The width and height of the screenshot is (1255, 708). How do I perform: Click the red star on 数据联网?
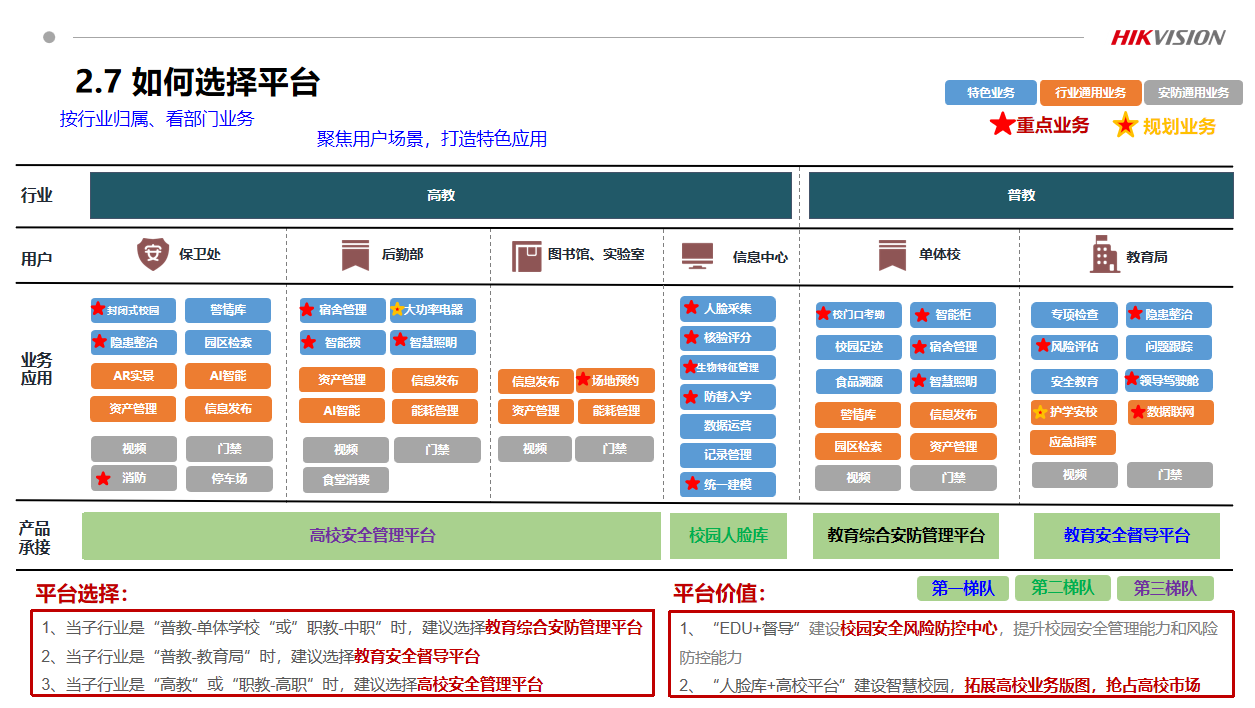point(1137,411)
